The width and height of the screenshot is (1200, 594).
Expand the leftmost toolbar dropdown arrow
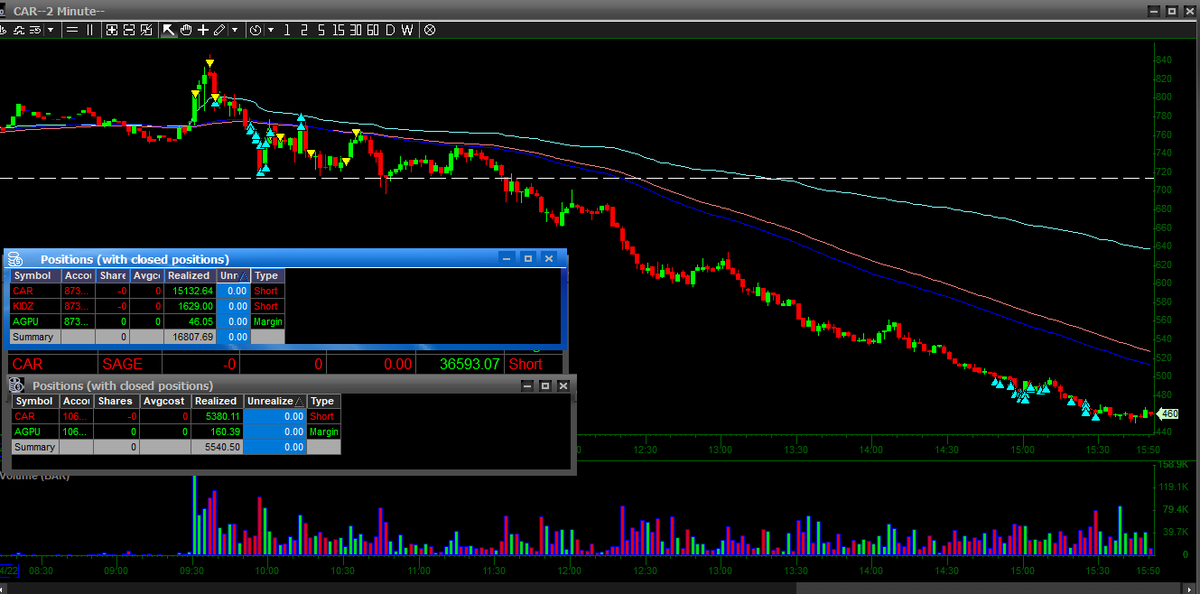[x=49, y=30]
